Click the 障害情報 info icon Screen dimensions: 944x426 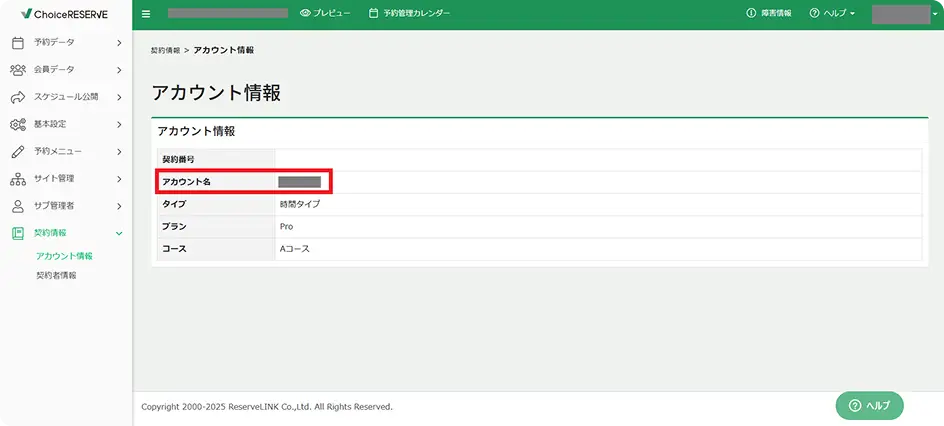pos(751,13)
